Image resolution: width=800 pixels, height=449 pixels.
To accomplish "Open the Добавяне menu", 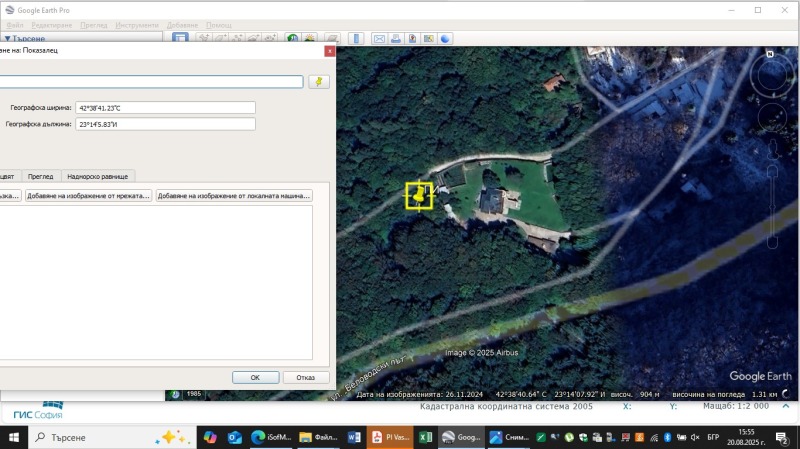I will point(181,24).
